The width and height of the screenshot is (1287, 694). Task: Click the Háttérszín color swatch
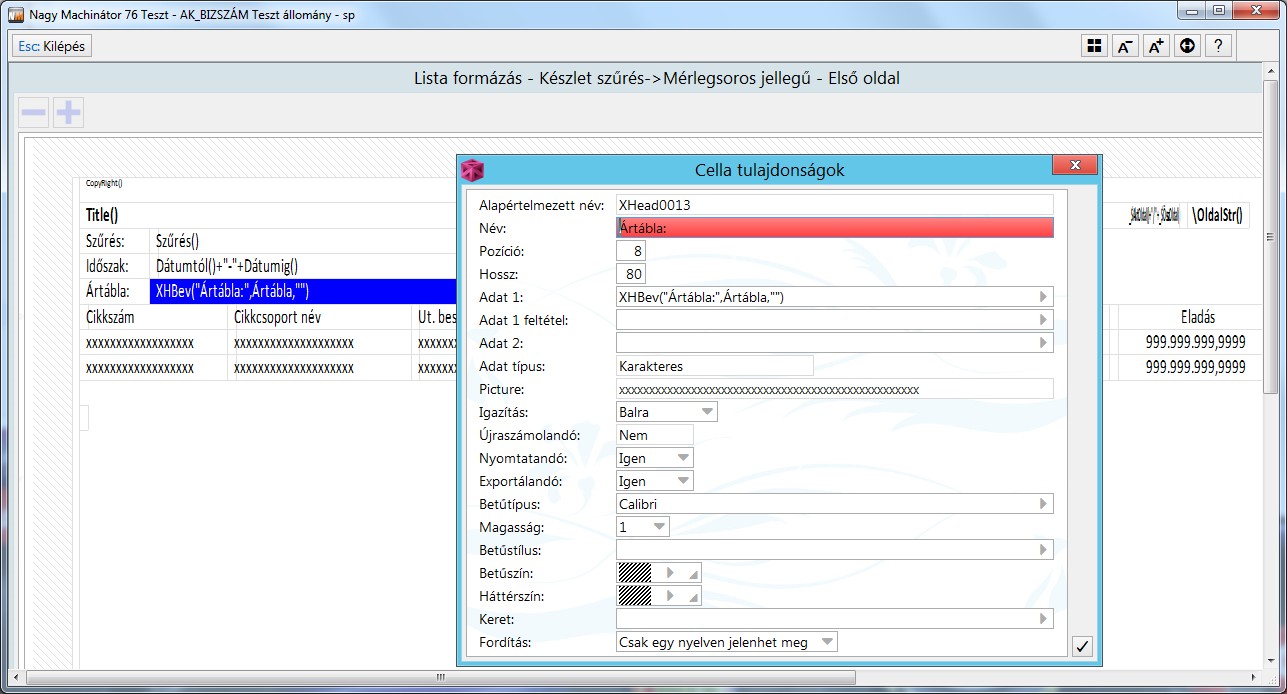[635, 596]
